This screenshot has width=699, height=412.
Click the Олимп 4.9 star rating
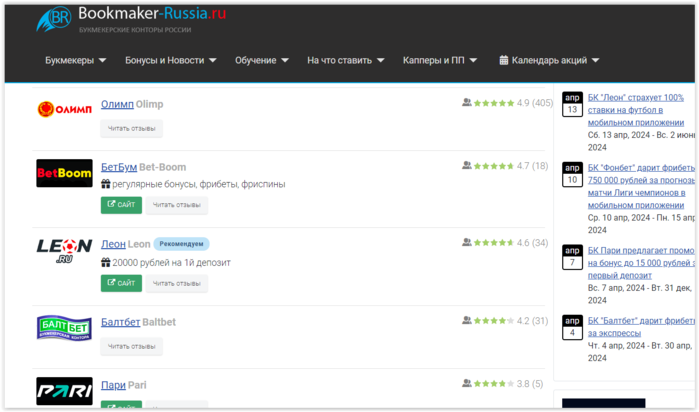[494, 103]
